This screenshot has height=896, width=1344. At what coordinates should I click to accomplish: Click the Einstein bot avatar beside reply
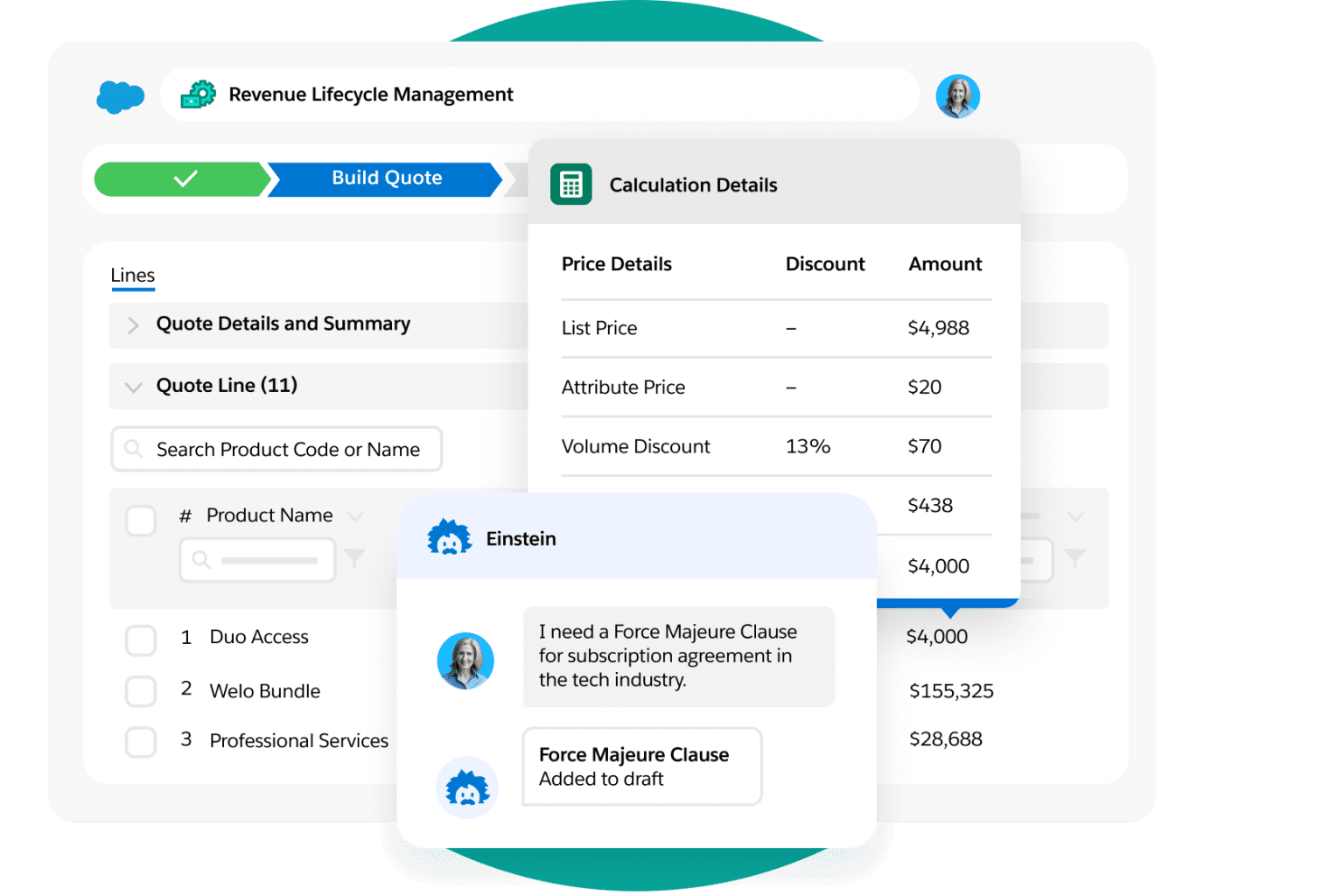[467, 787]
